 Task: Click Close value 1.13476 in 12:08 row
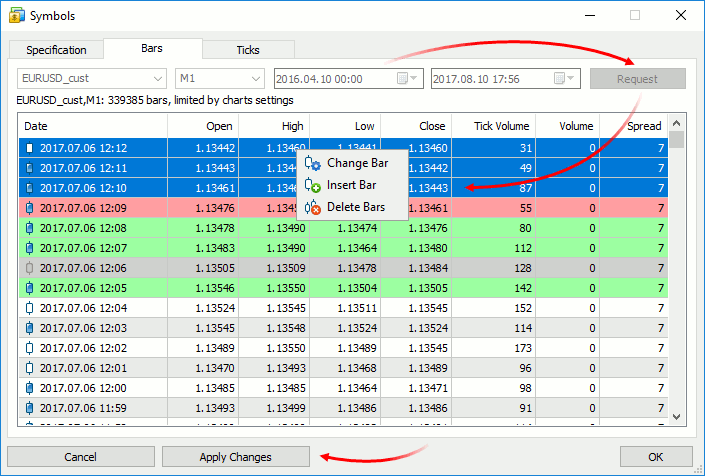tap(428, 228)
